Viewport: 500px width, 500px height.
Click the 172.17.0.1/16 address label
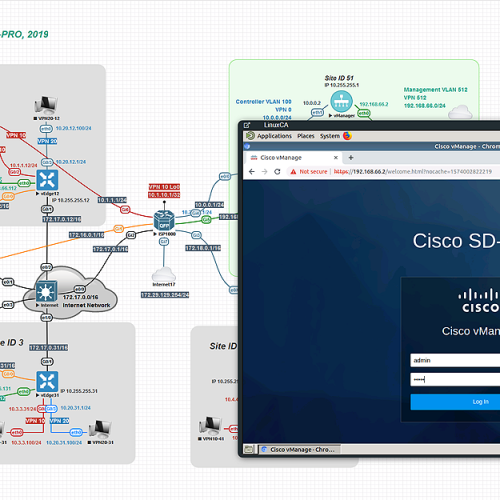click(110, 249)
